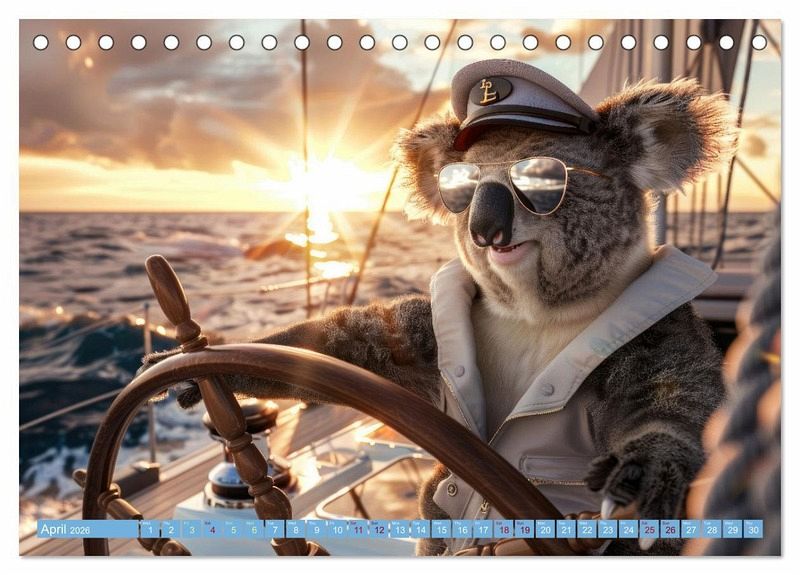Select date 4 in the calendar strip
This screenshot has width=800, height=575.
tap(213, 529)
